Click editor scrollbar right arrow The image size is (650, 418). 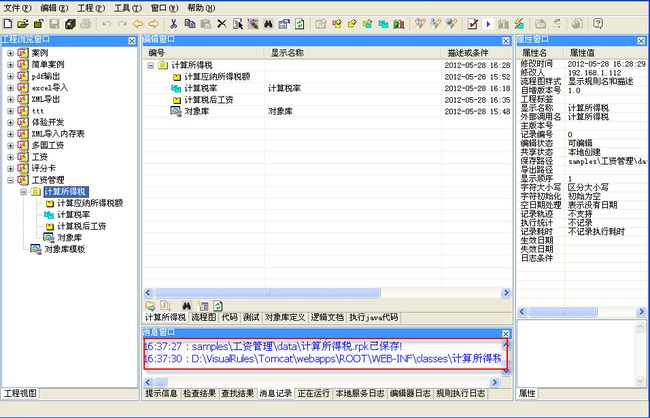coord(506,293)
